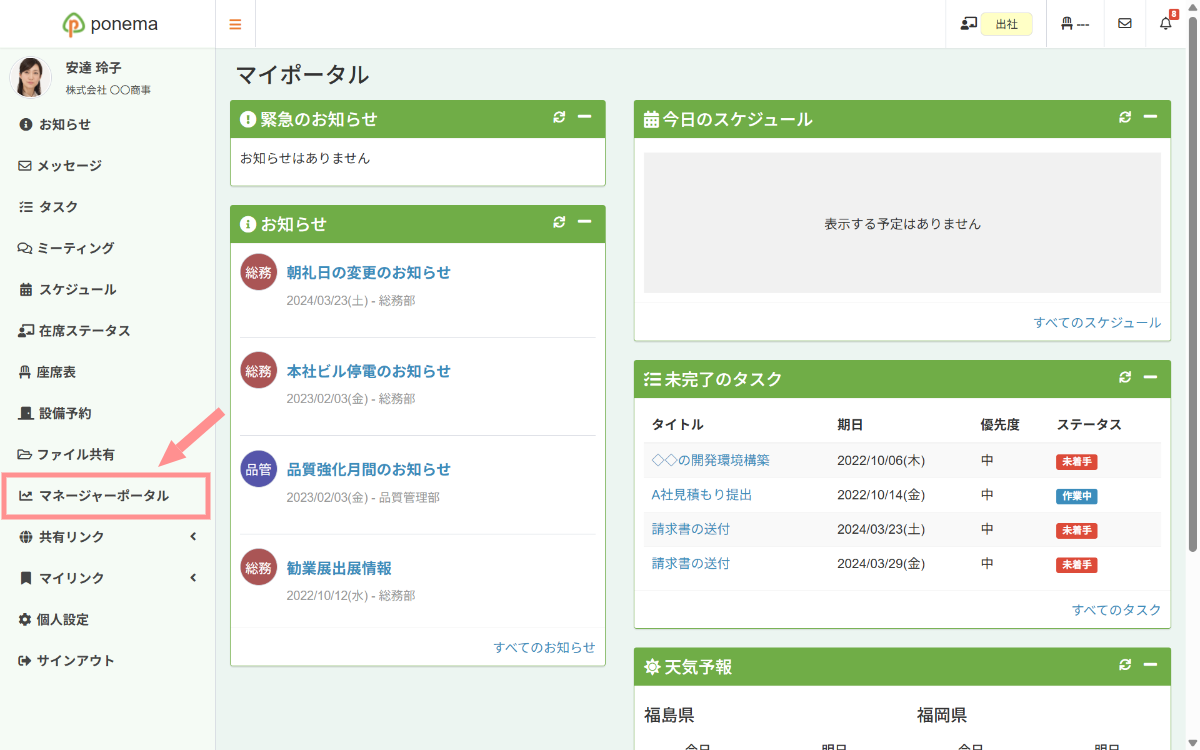Image resolution: width=1200 pixels, height=750 pixels.
Task: Collapse the 今日のスケジュール panel
Action: tap(1150, 118)
